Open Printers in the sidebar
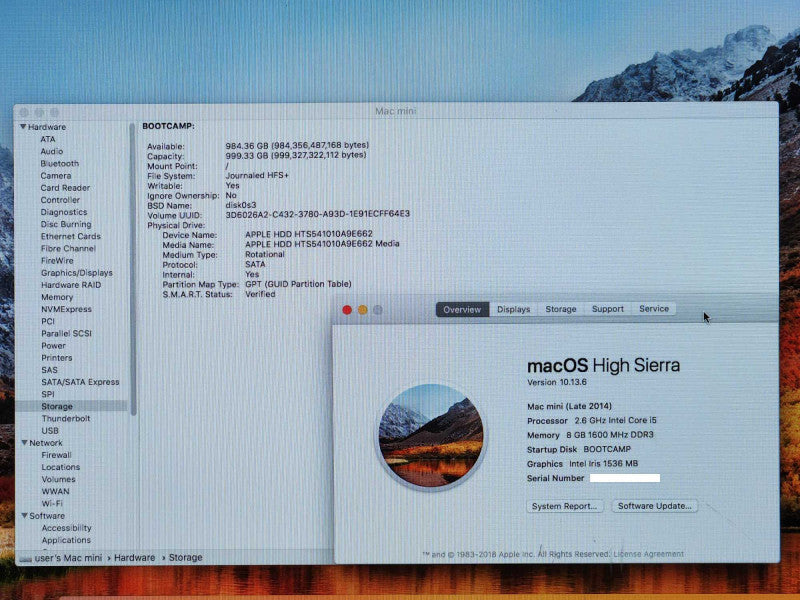This screenshot has height=600, width=800. (57, 358)
